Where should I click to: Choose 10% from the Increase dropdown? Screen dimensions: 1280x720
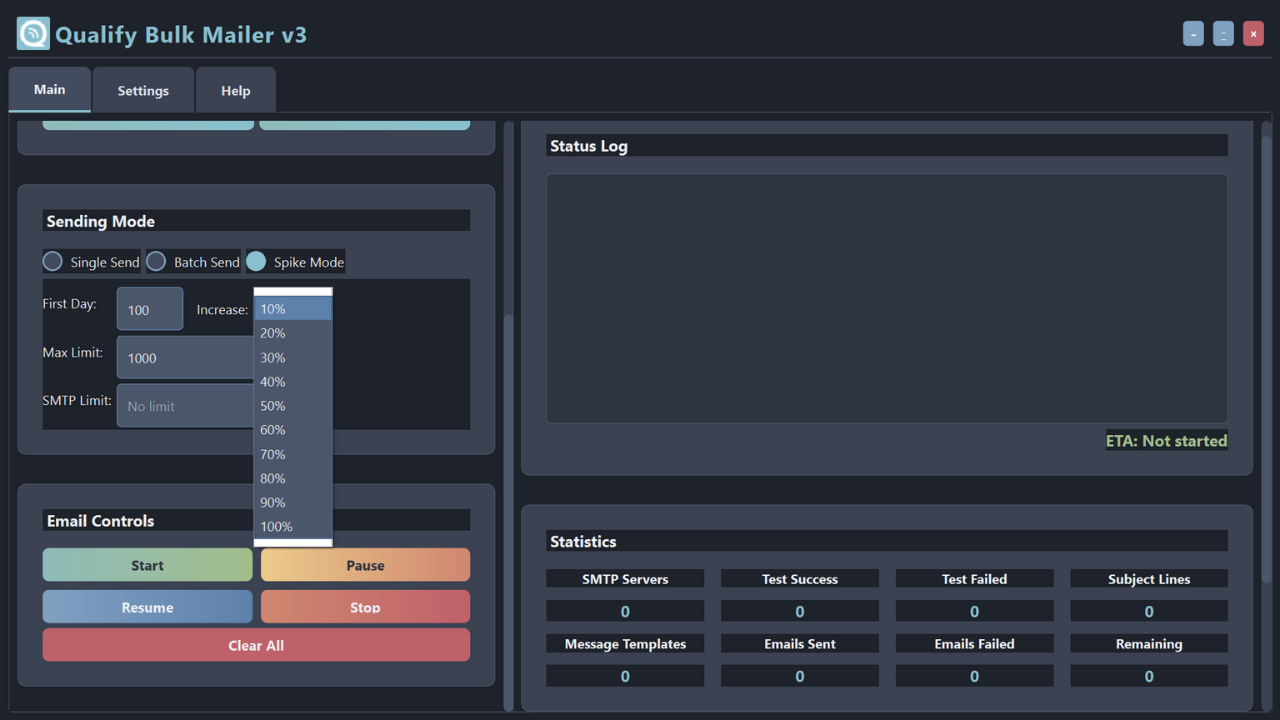(x=292, y=309)
